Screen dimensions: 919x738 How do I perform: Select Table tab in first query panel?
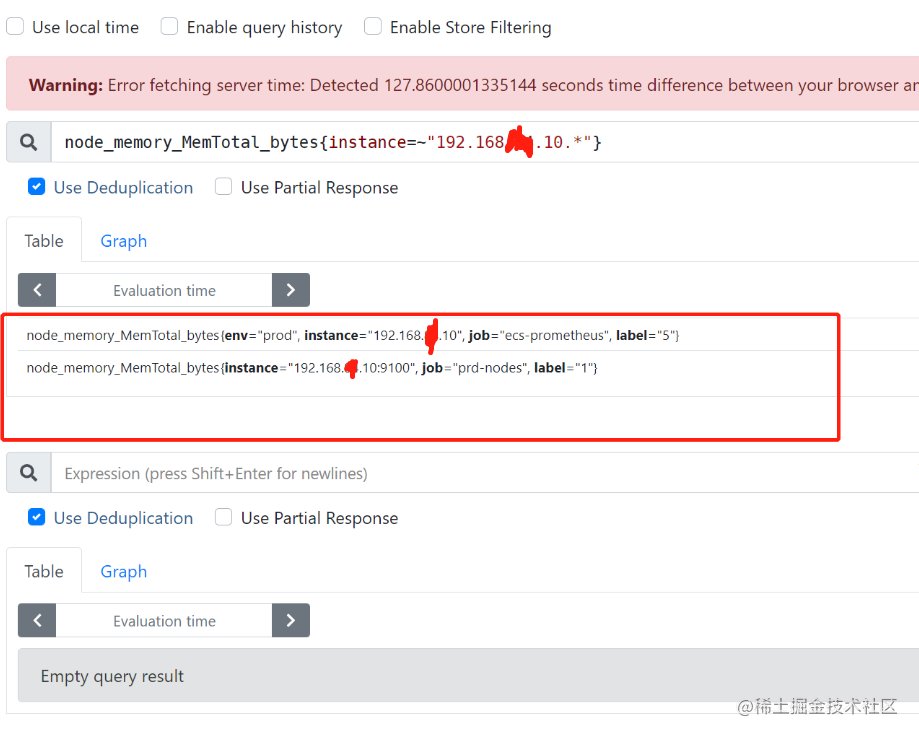pos(44,241)
